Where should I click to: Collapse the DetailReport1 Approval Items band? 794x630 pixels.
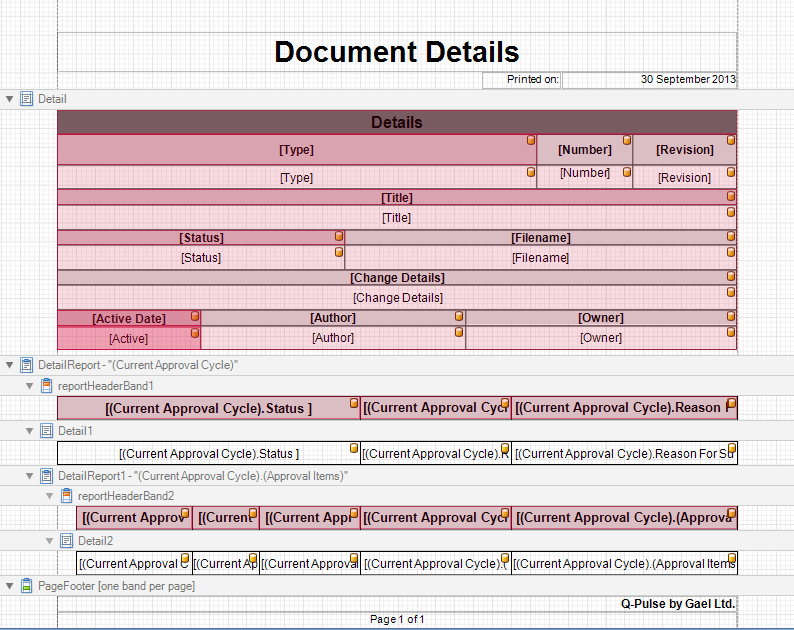[x=29, y=476]
